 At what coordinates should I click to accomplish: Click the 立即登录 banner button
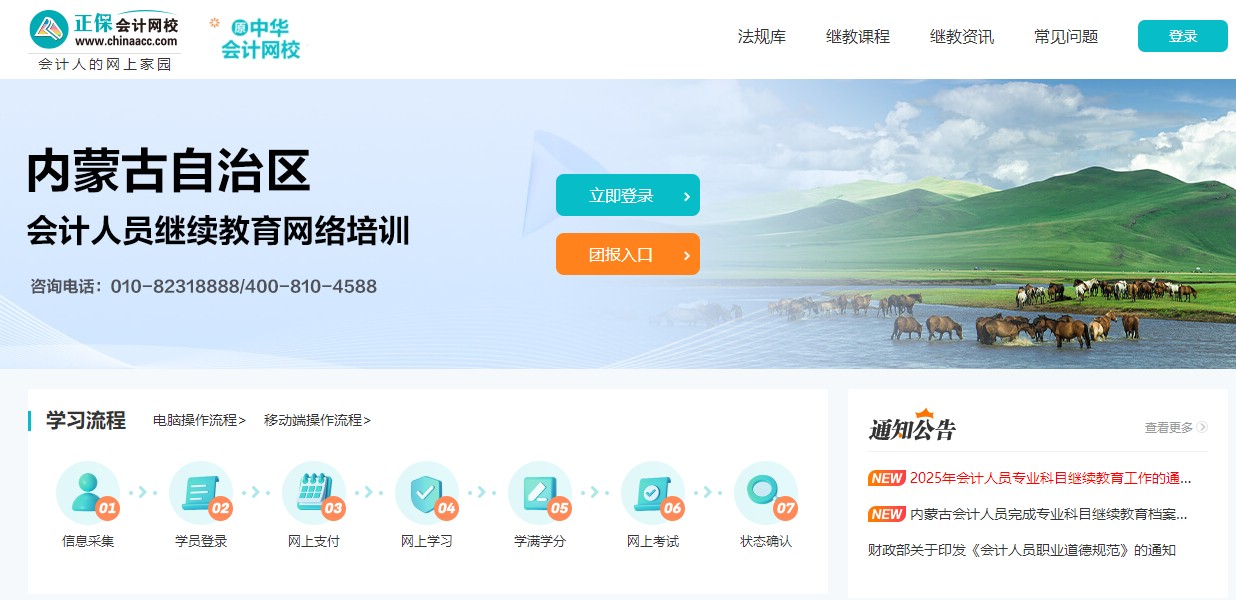628,195
